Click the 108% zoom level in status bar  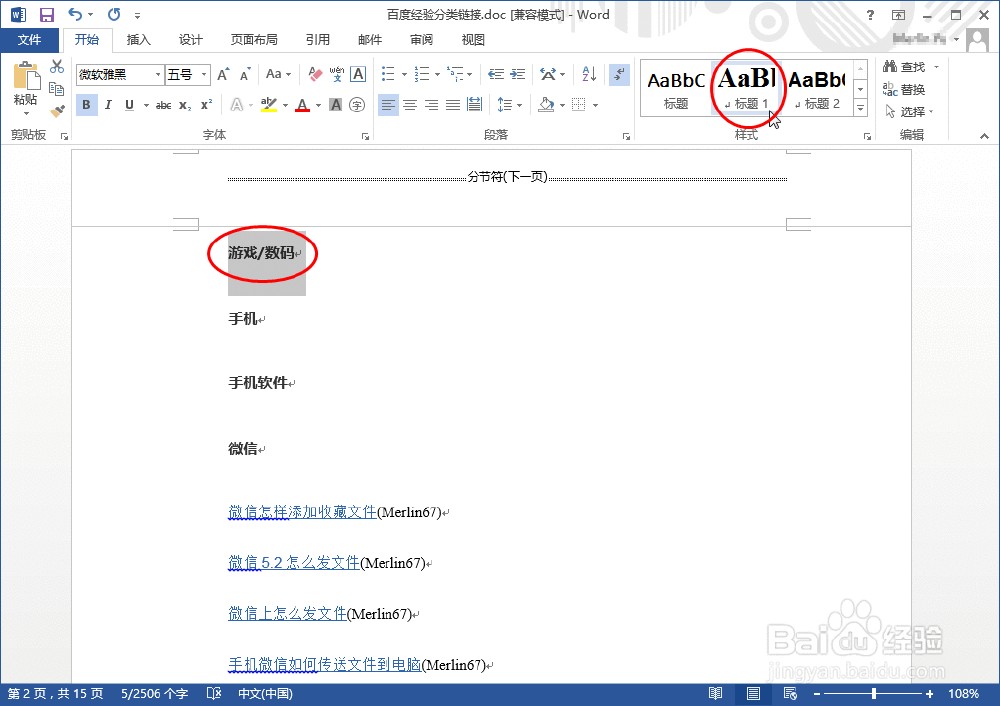(x=964, y=693)
